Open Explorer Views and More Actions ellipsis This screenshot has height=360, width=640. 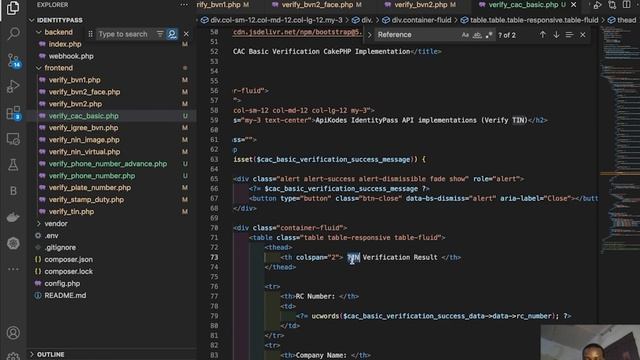click(x=184, y=5)
